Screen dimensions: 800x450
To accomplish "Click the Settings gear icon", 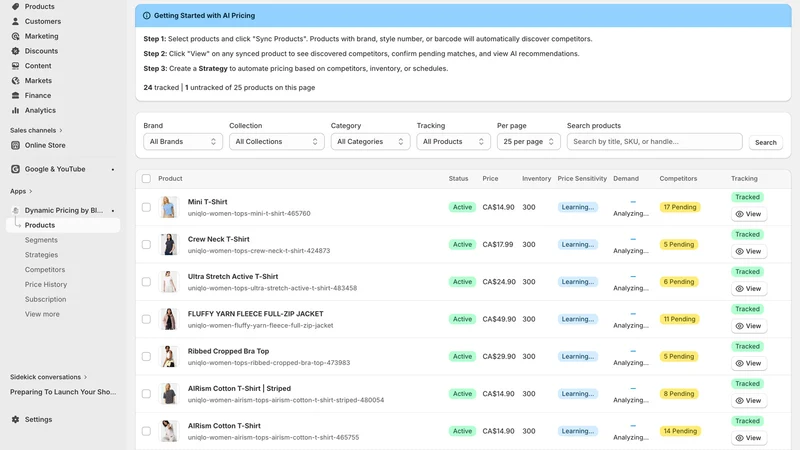I will pos(15,419).
